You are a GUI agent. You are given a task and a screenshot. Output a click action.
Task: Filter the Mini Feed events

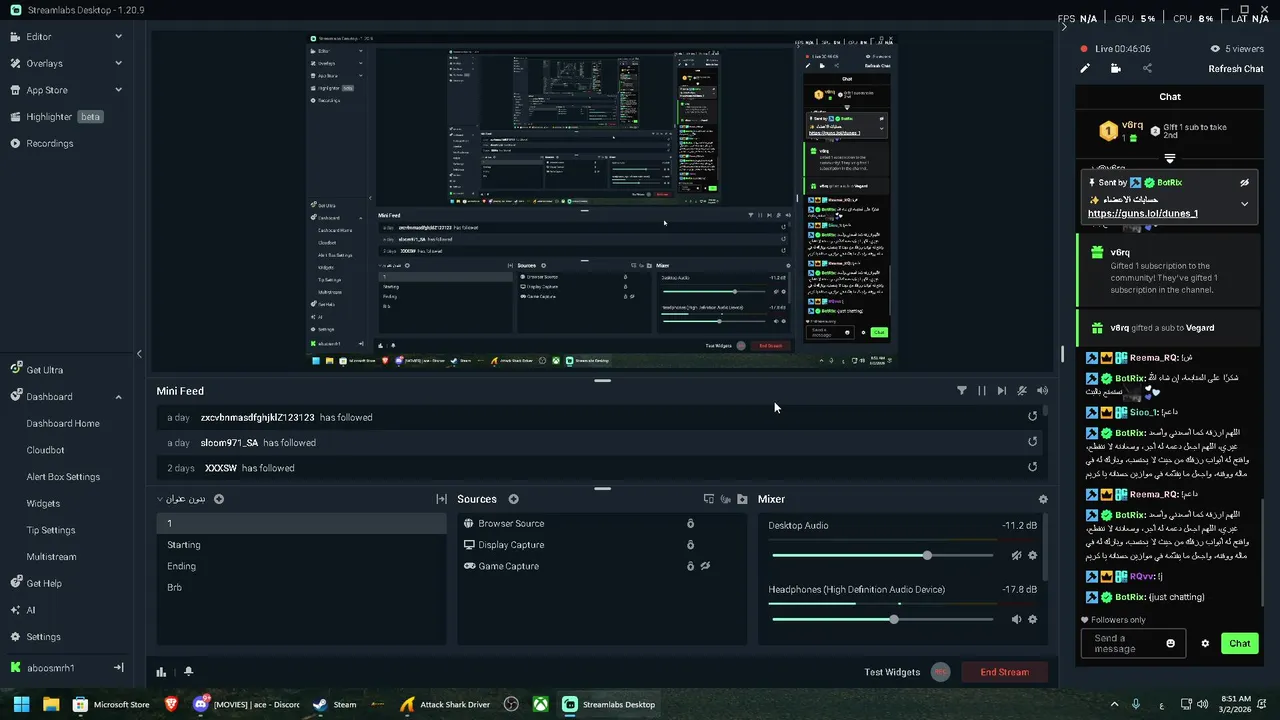coord(962,391)
